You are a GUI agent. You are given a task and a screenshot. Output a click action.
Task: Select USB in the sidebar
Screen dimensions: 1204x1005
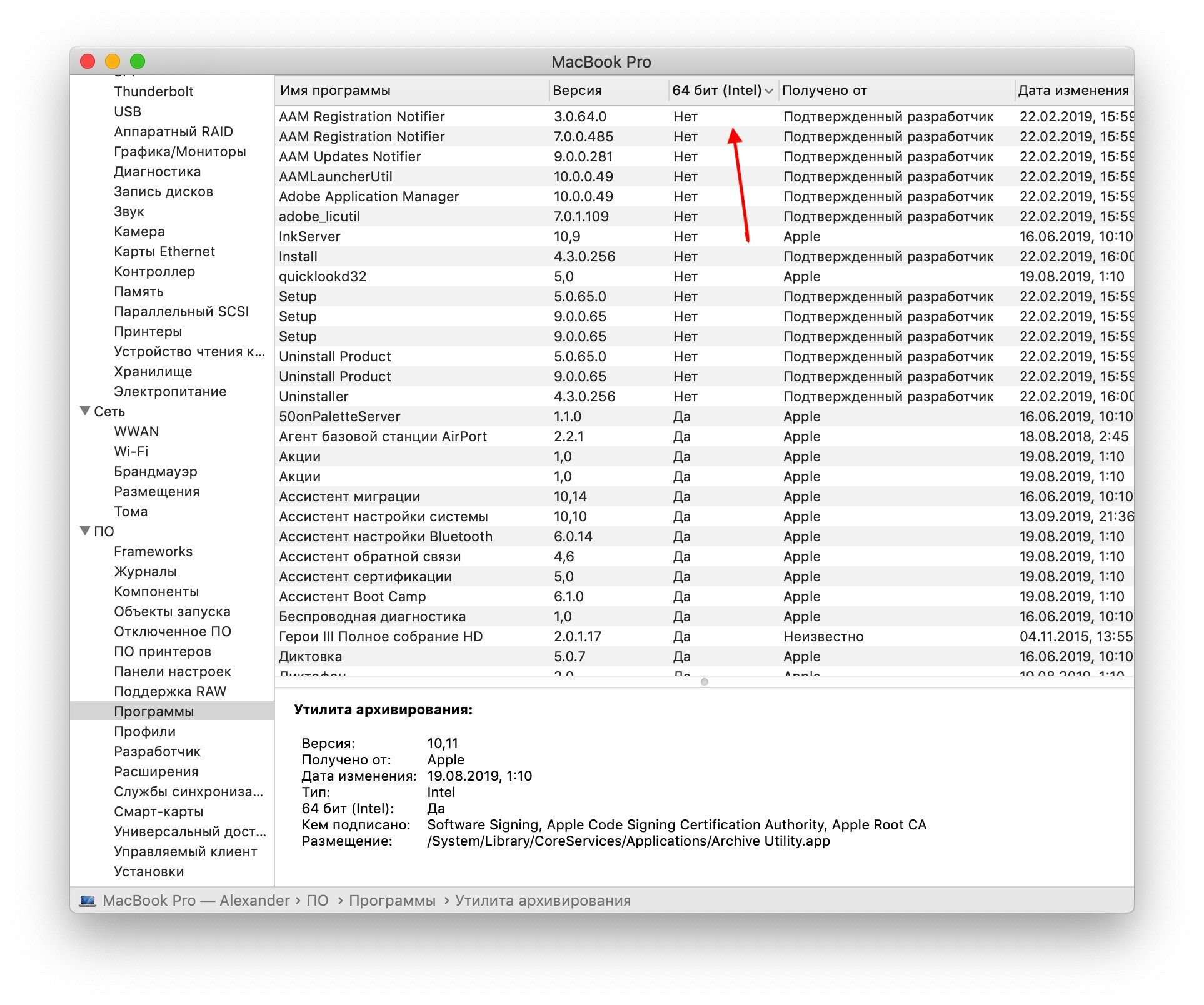point(128,111)
